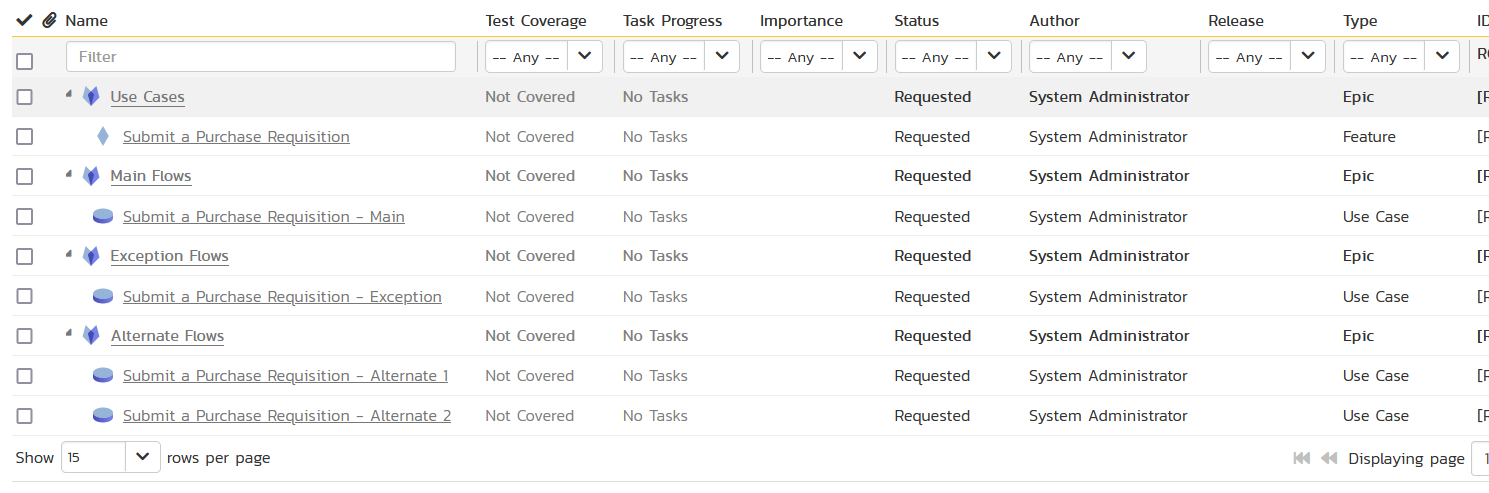Screen dimensions: 1489x493
Task: Click the use case icon beside Submit a Purchase Requisition – Exception
Action: (102, 297)
